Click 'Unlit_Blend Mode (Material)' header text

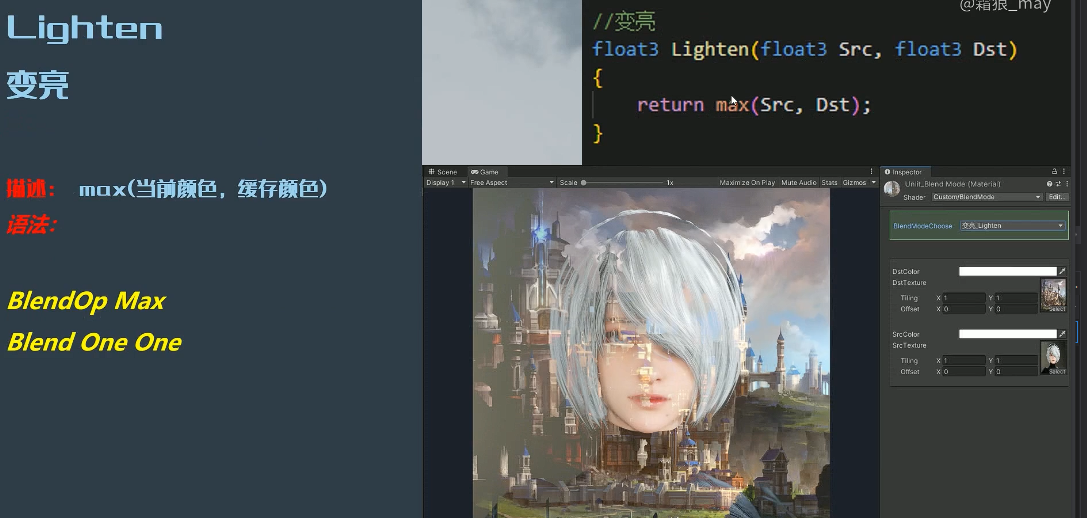coord(953,184)
